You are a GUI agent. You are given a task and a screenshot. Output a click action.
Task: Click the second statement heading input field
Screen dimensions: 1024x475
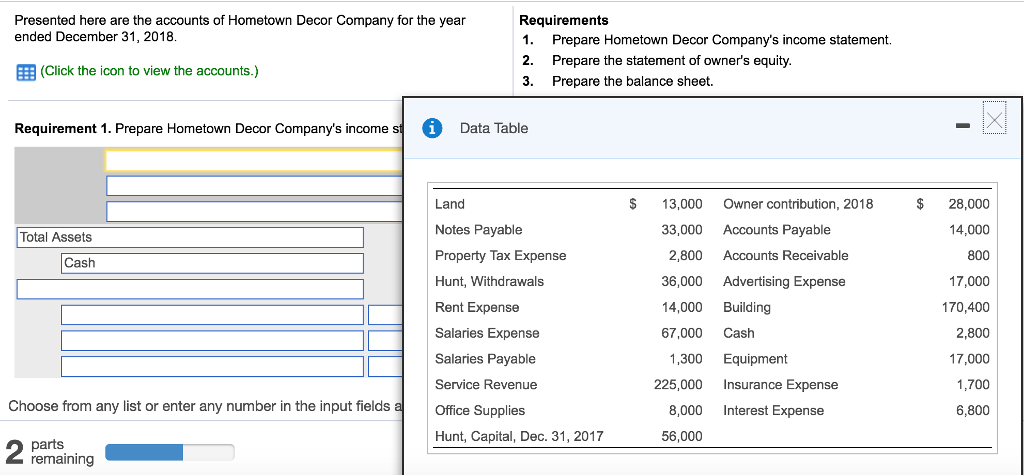pyautogui.click(x=255, y=186)
